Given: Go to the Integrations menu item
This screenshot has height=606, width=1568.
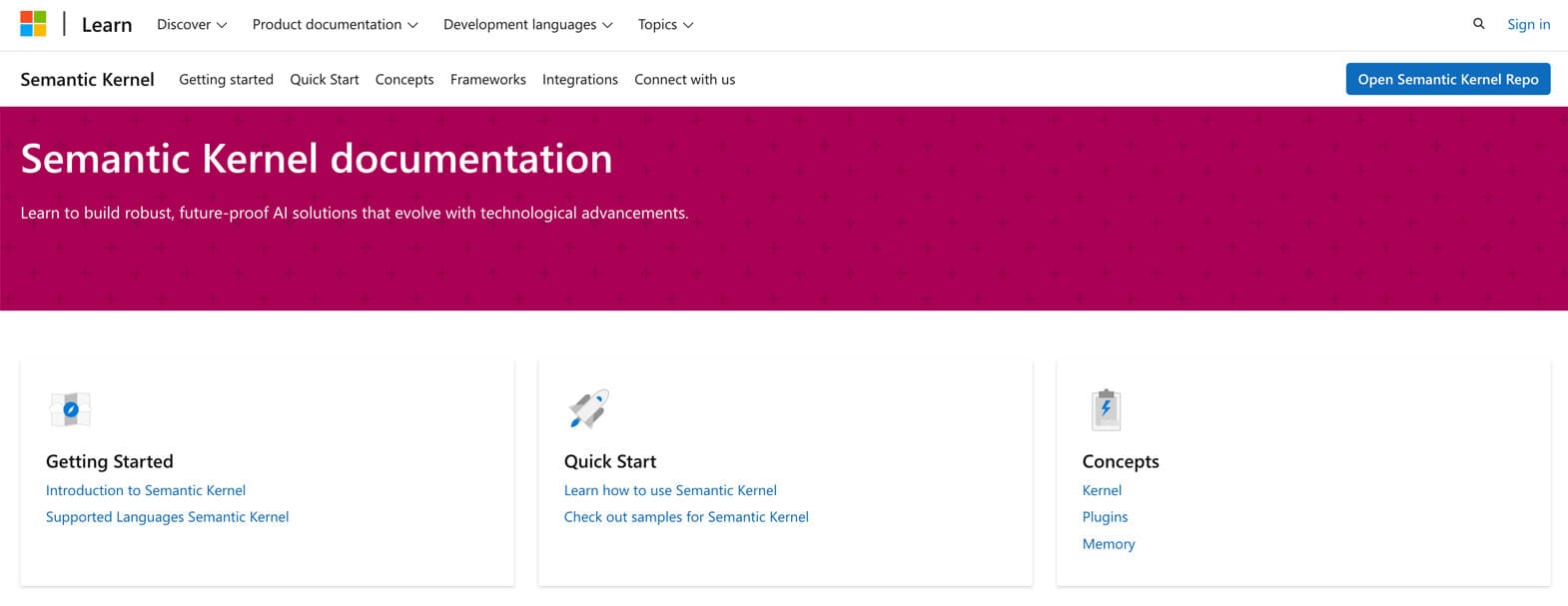Looking at the screenshot, I should [x=579, y=80].
